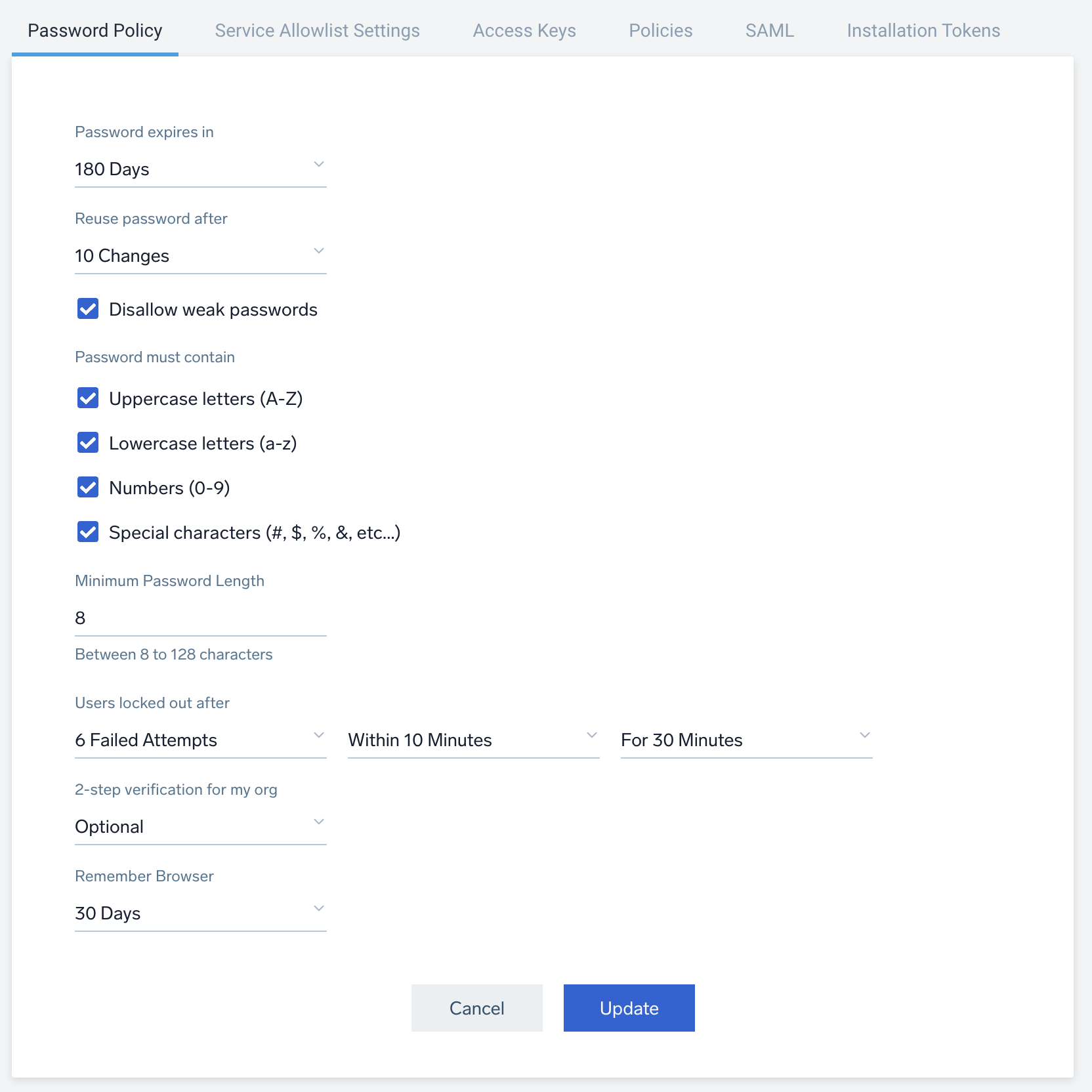The height and width of the screenshot is (1092, 1092).
Task: Open the Reuse password after dropdown
Action: coord(200,256)
